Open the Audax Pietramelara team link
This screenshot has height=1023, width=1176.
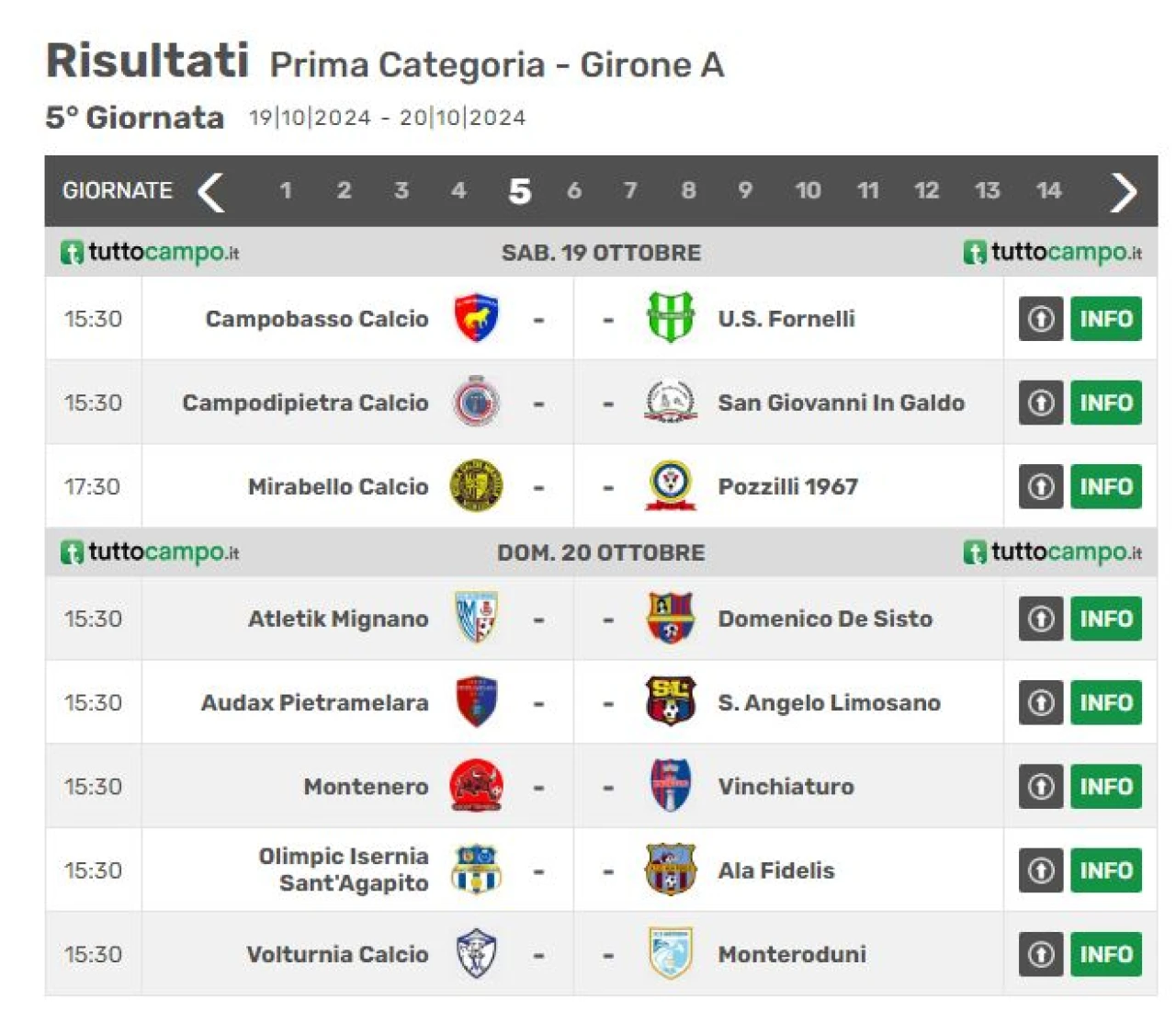pyautogui.click(x=314, y=702)
